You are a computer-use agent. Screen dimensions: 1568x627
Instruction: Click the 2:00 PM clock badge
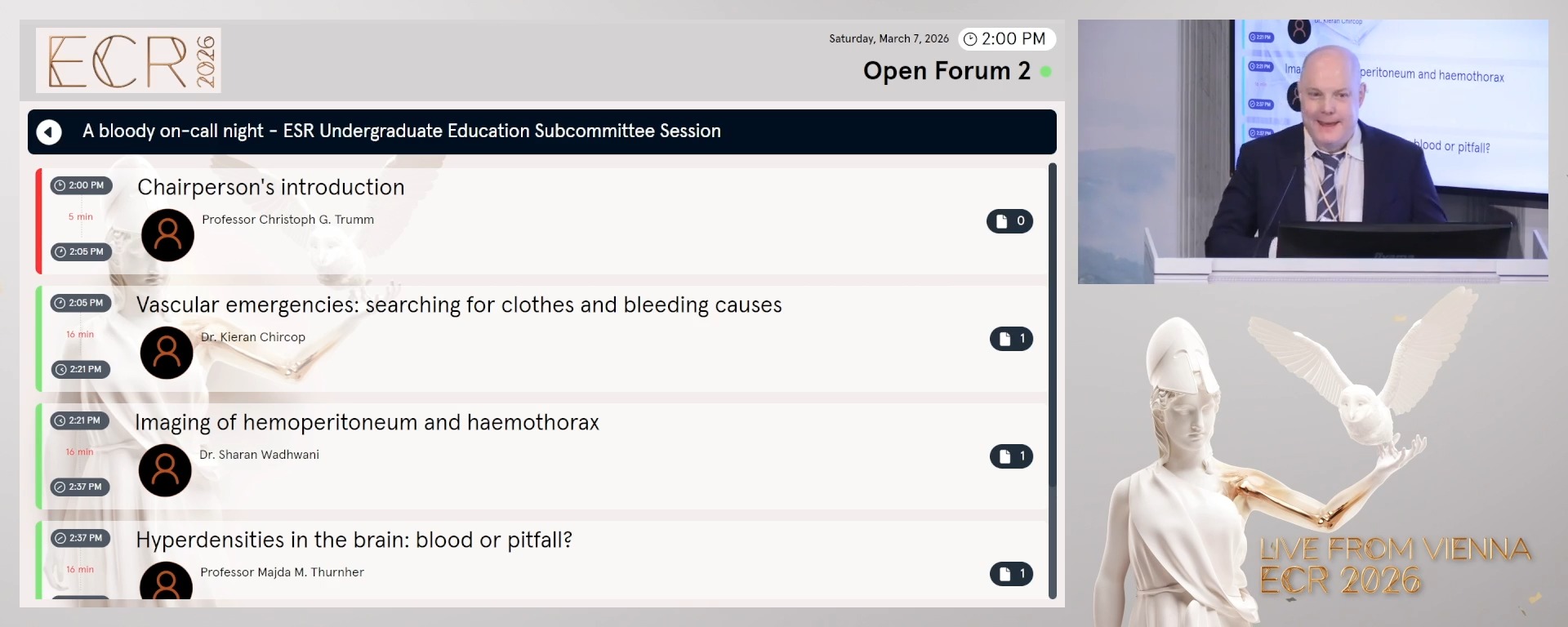click(x=1006, y=38)
